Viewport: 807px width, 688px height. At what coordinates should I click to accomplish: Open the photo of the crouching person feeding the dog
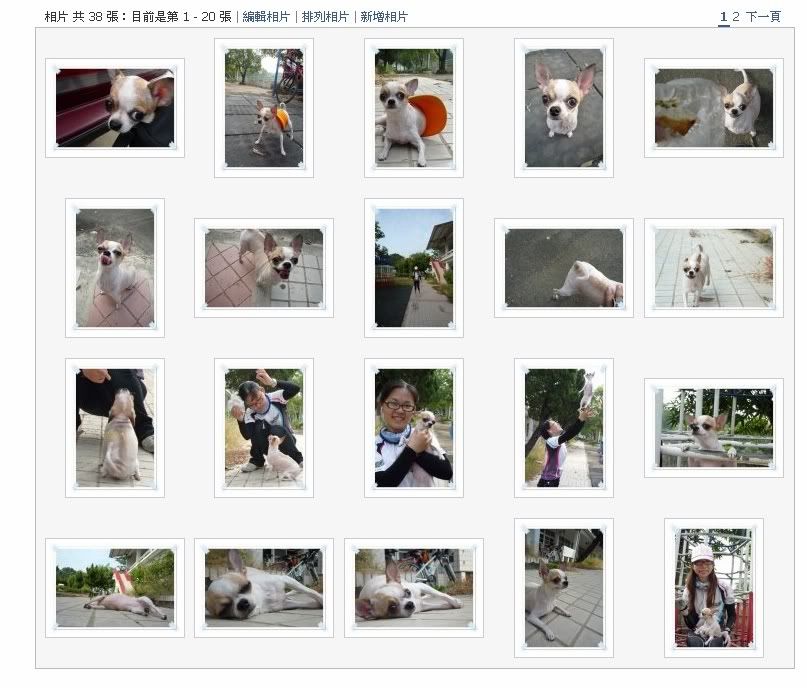tap(264, 428)
